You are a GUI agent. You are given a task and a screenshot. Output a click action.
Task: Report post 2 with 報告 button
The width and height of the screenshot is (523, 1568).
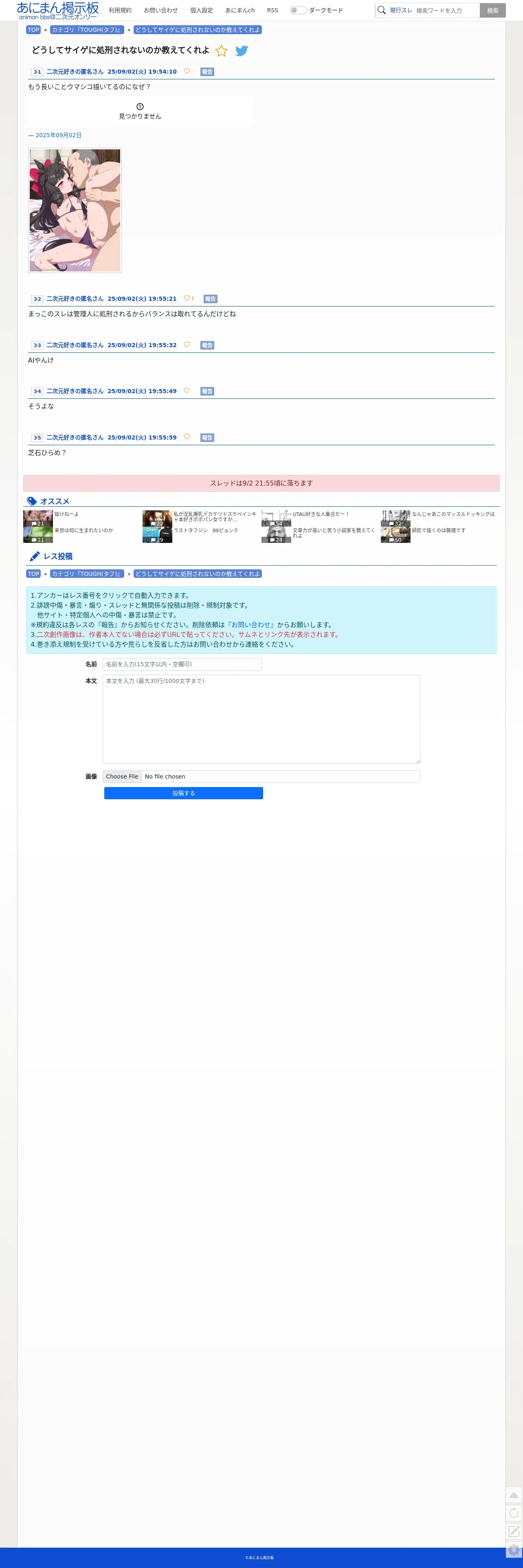click(x=210, y=299)
